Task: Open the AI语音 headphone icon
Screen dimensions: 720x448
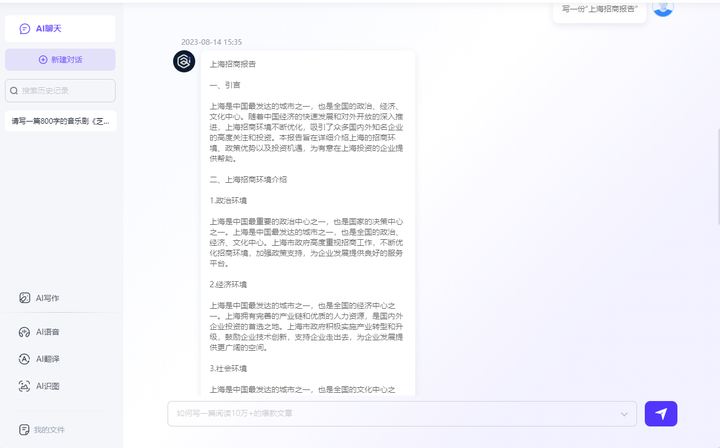Action: (25, 332)
